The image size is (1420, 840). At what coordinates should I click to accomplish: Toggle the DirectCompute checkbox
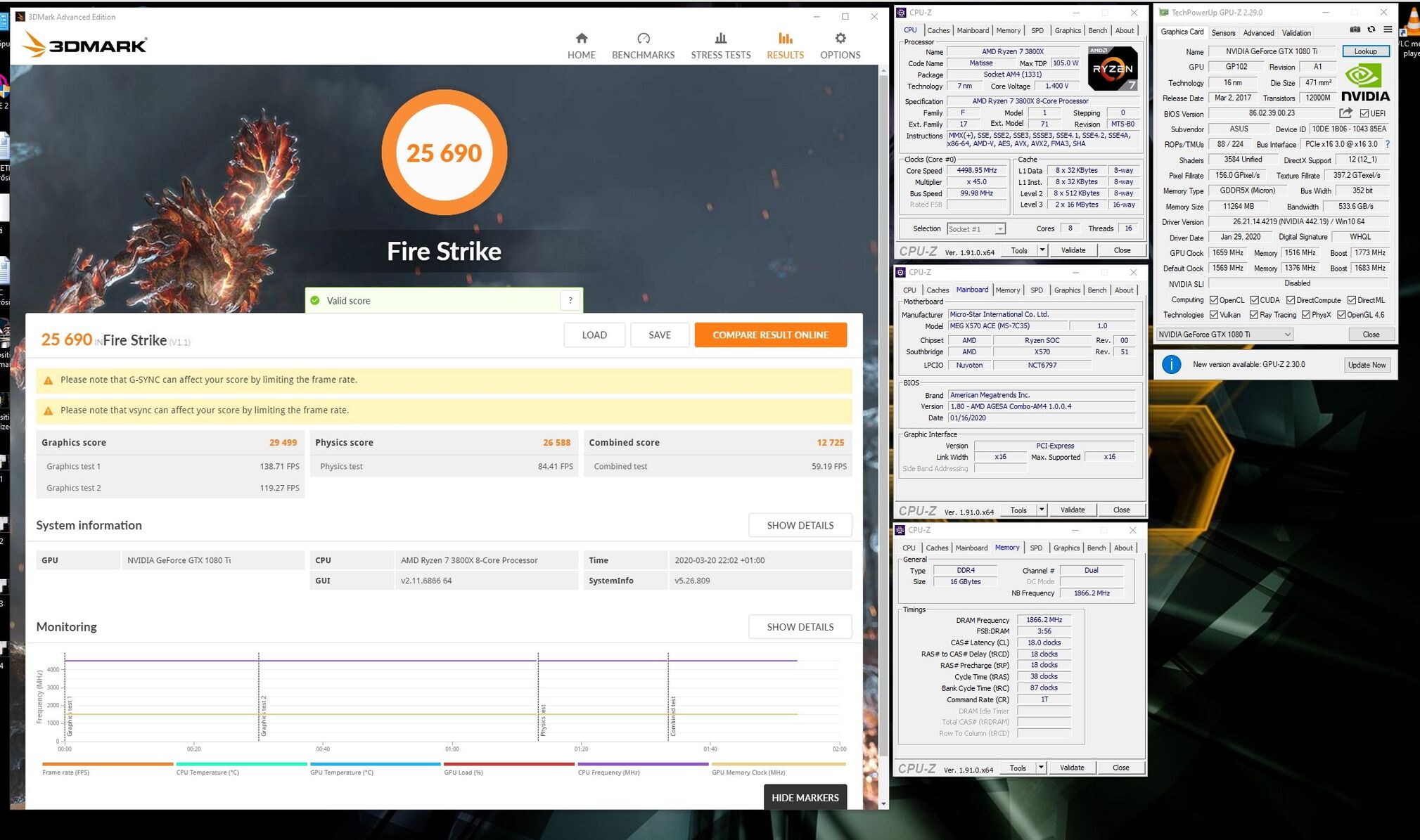[1291, 300]
